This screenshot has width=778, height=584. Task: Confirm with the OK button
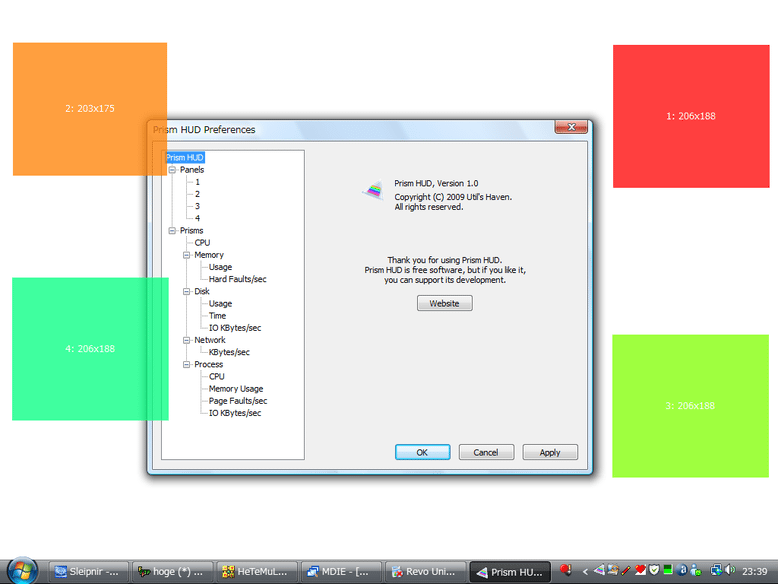pos(422,452)
